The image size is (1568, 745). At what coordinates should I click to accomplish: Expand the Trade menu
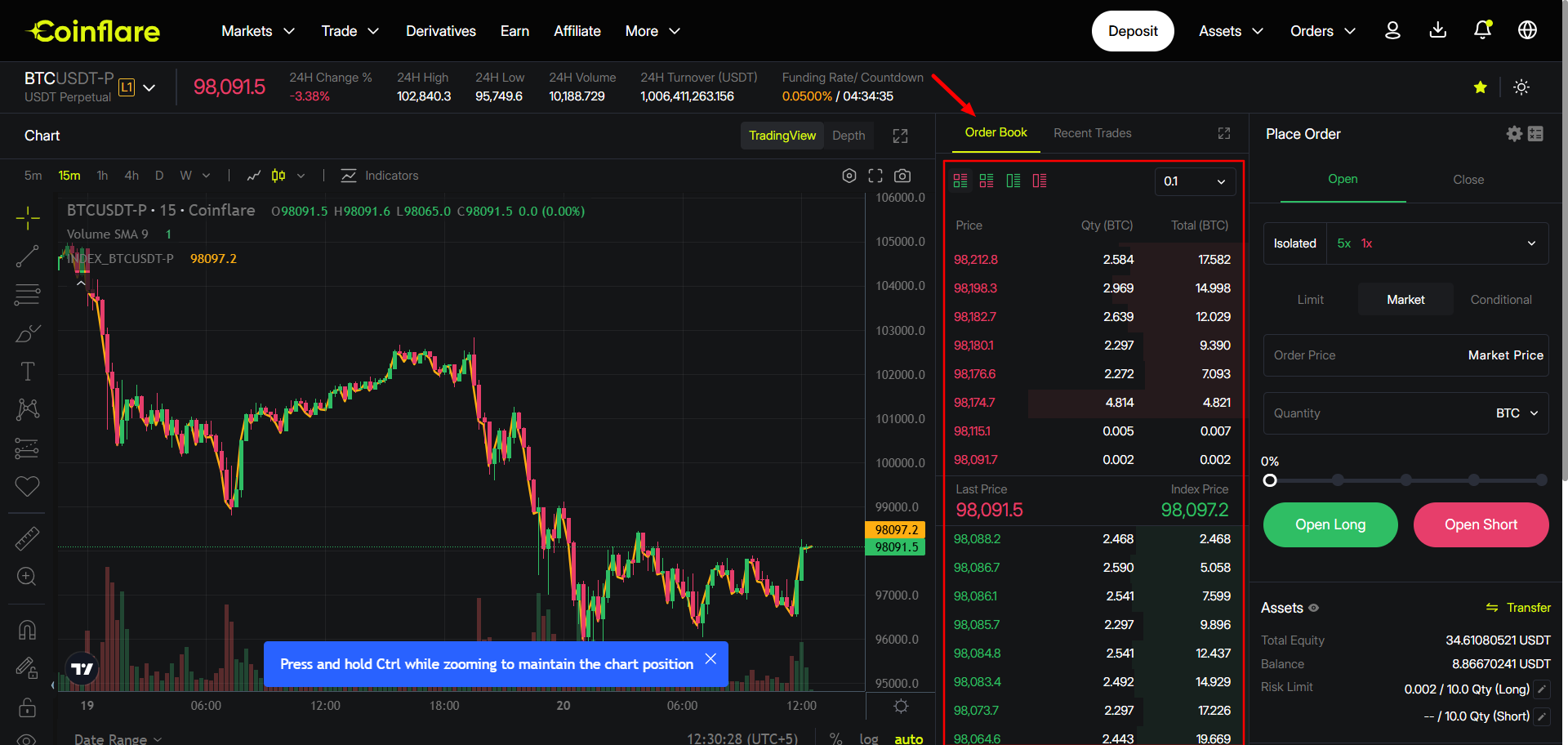coord(350,31)
